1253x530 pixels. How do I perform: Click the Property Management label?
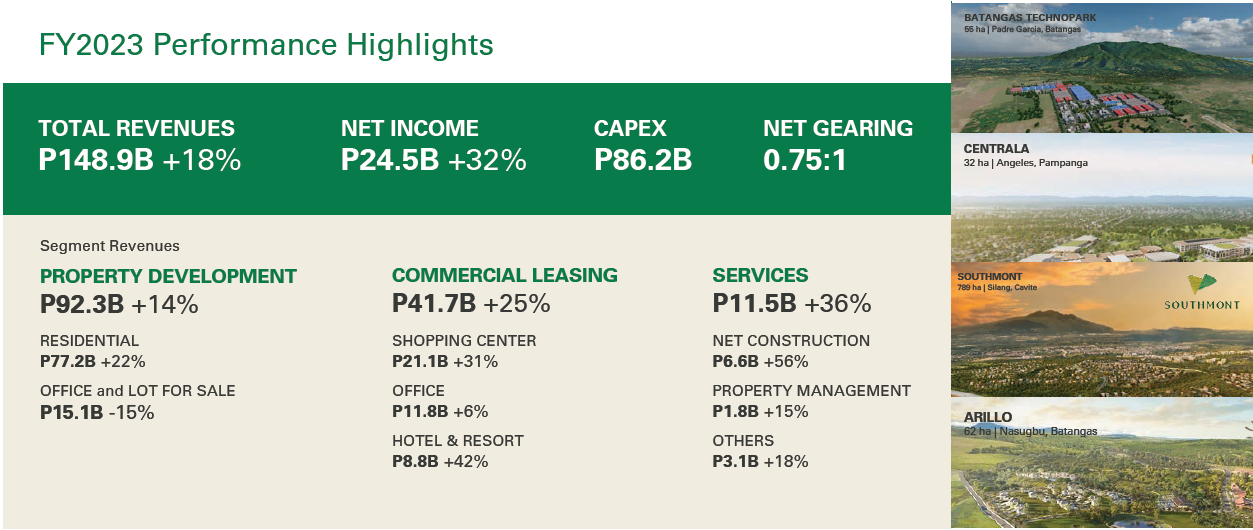point(811,391)
